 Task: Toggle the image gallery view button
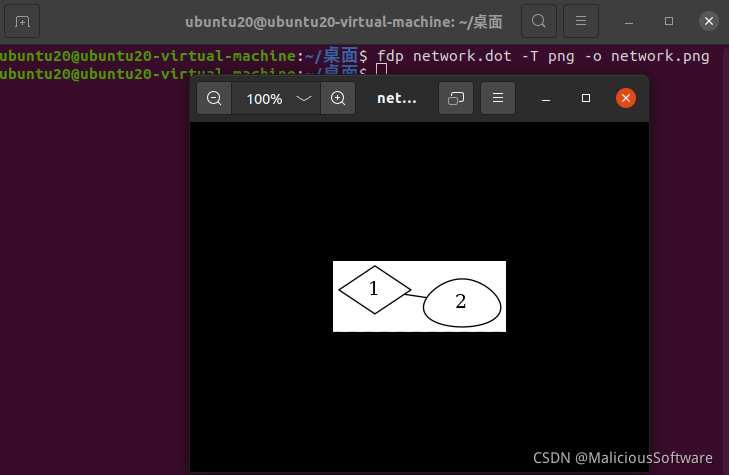(456, 98)
